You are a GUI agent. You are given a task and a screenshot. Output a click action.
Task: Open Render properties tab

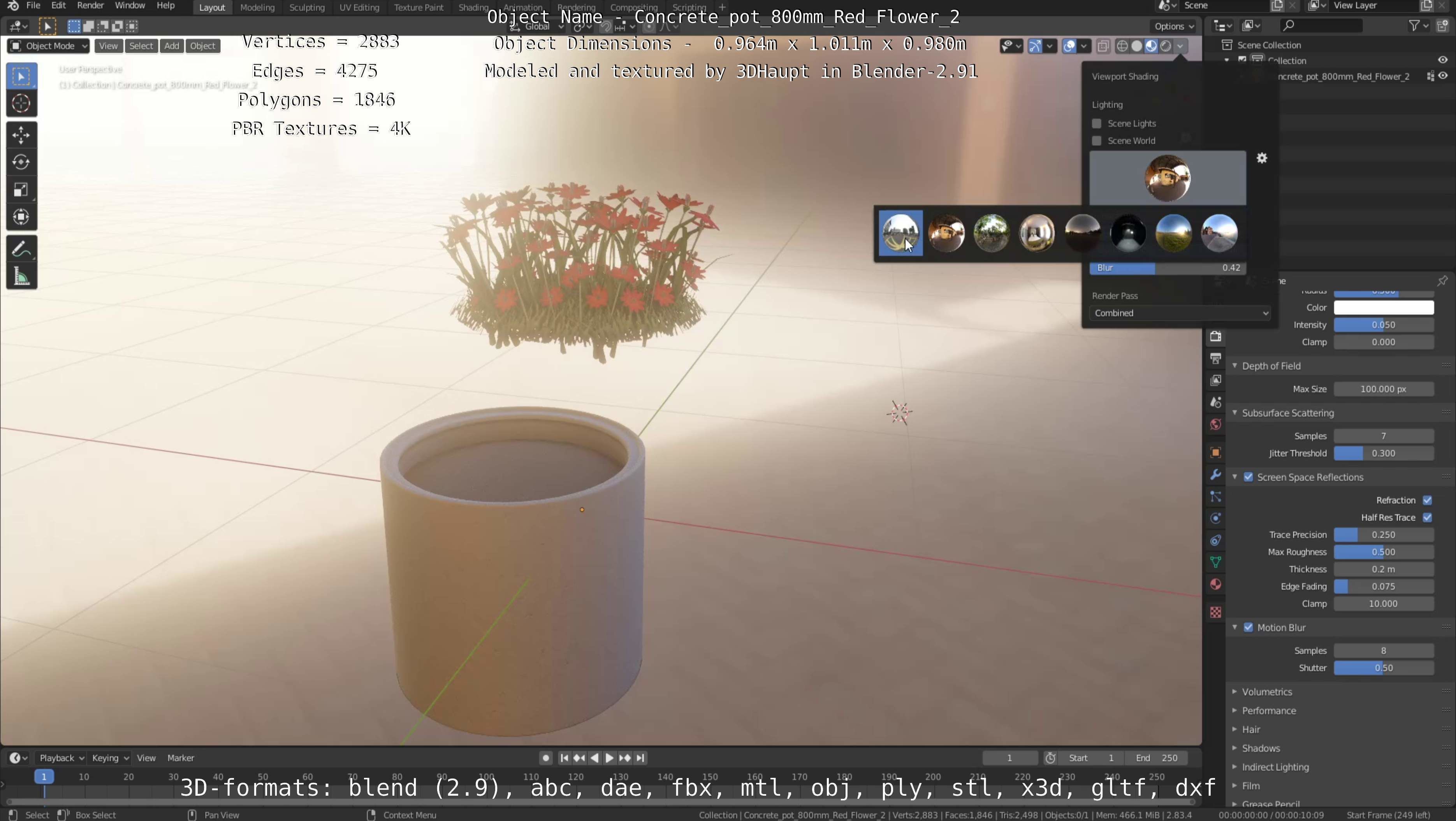(1216, 336)
